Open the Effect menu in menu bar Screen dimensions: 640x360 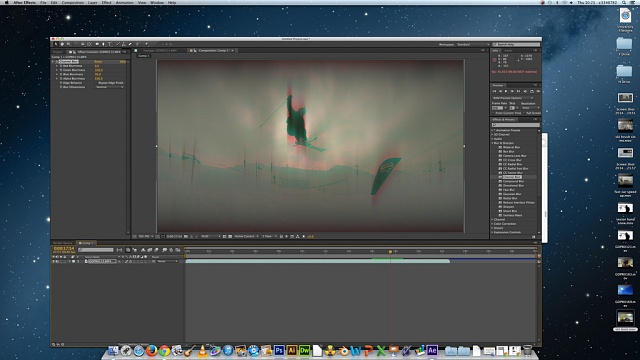[106, 2]
